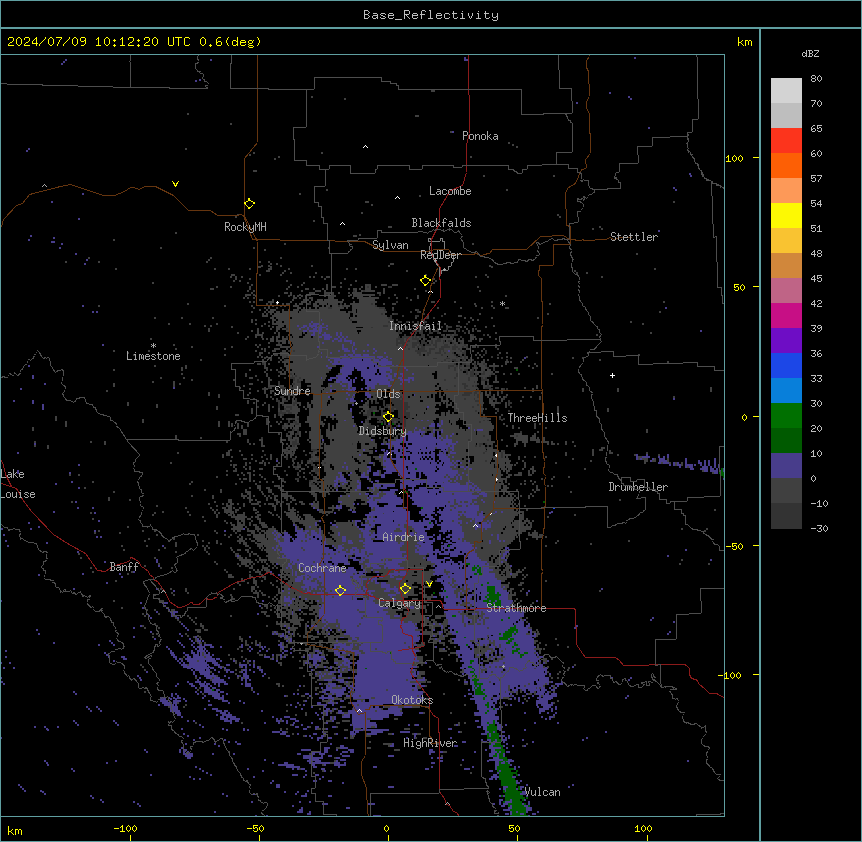Click the dBZ legend heading
Image resolution: width=862 pixels, height=842 pixels.
click(810, 53)
